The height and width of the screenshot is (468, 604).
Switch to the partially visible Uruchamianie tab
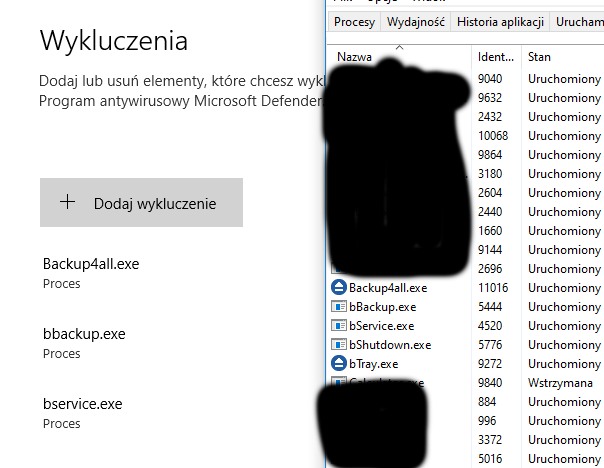(x=577, y=22)
